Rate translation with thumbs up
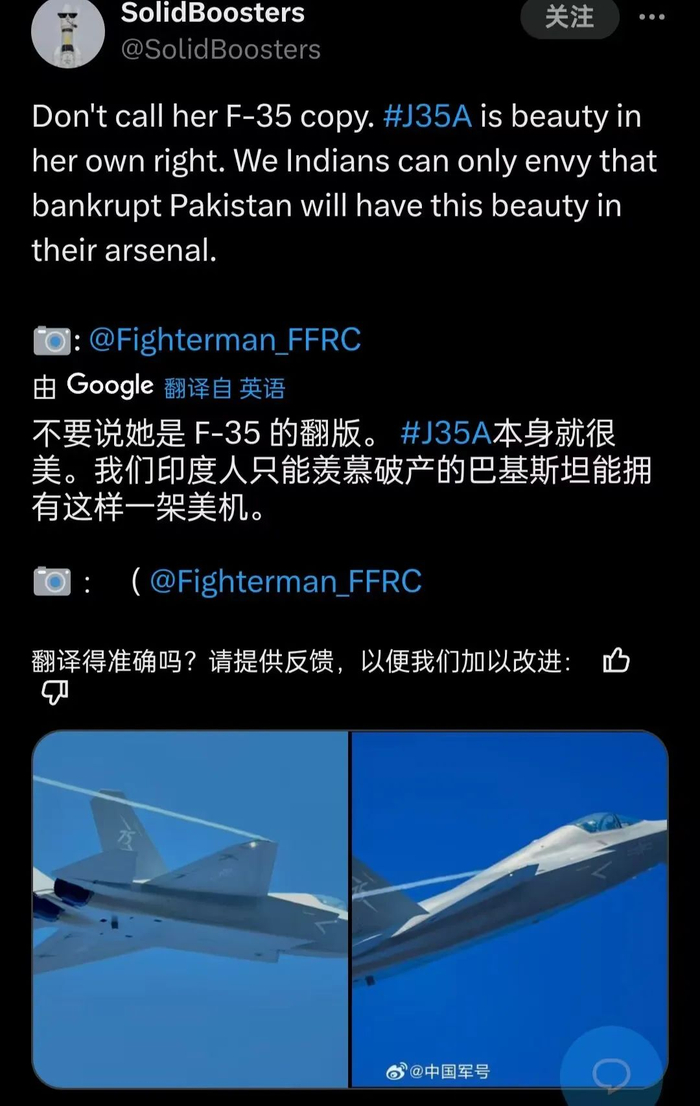Image resolution: width=700 pixels, height=1106 pixels. (x=616, y=661)
